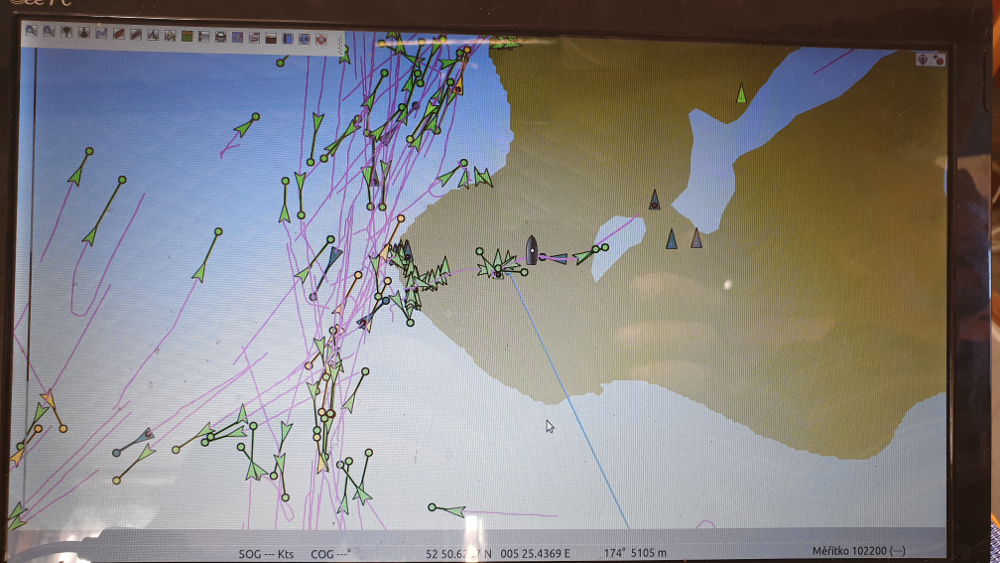Shift to larger scale chart
This screenshot has width=1000, height=563.
[66, 33]
